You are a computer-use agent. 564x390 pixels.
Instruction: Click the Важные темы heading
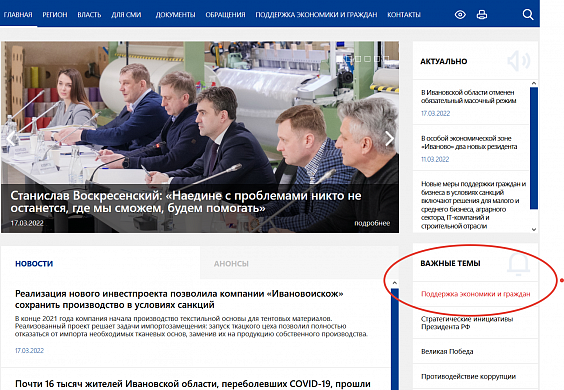[450, 263]
